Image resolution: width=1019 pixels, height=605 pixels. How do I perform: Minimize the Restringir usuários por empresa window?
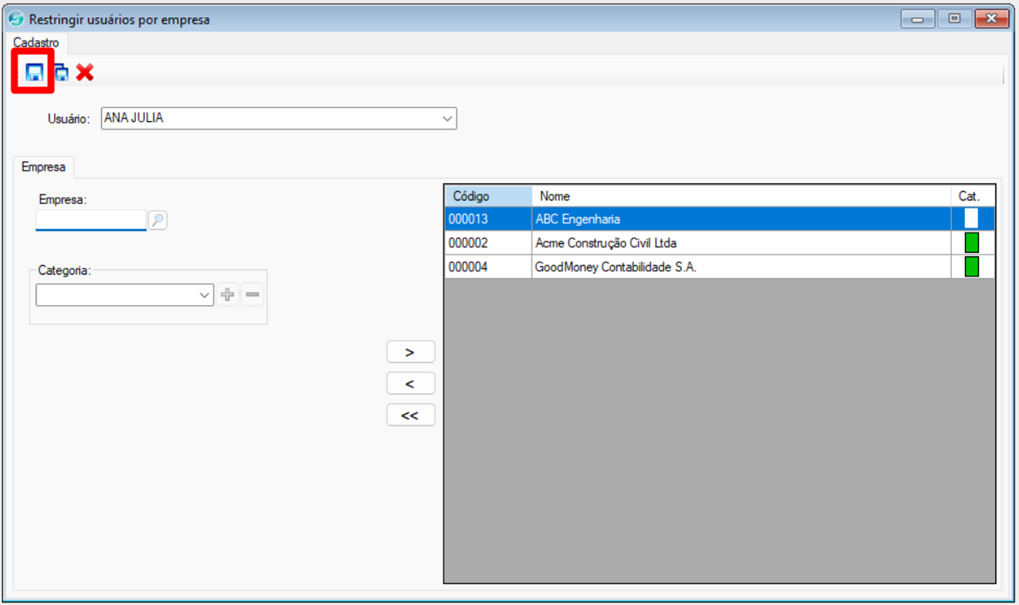[x=918, y=19]
